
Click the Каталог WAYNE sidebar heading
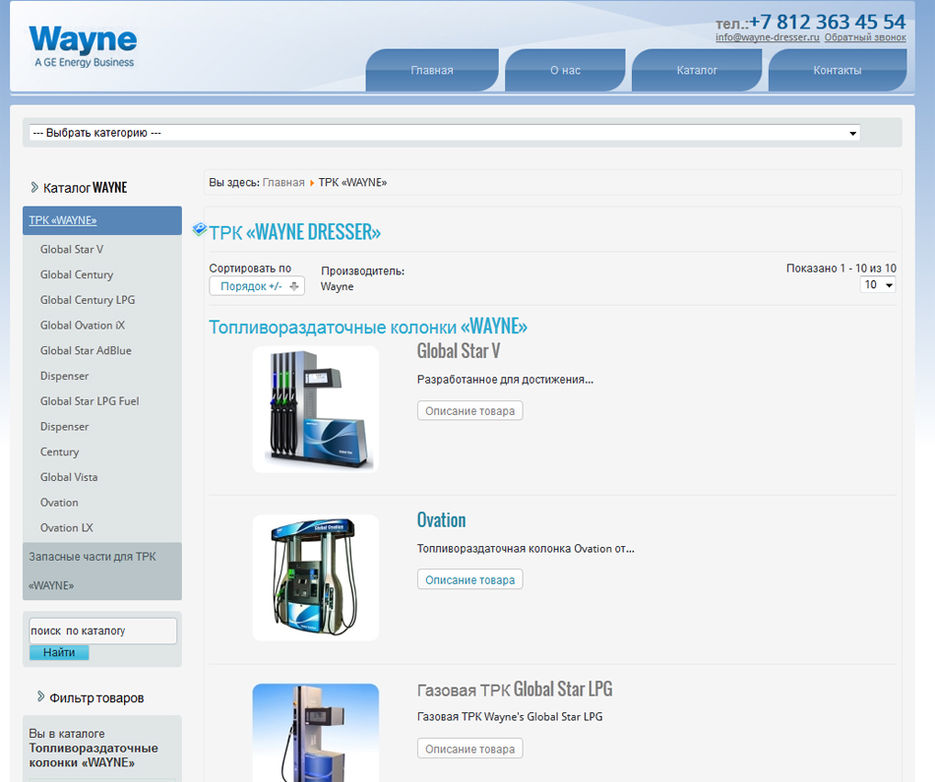tap(85, 188)
